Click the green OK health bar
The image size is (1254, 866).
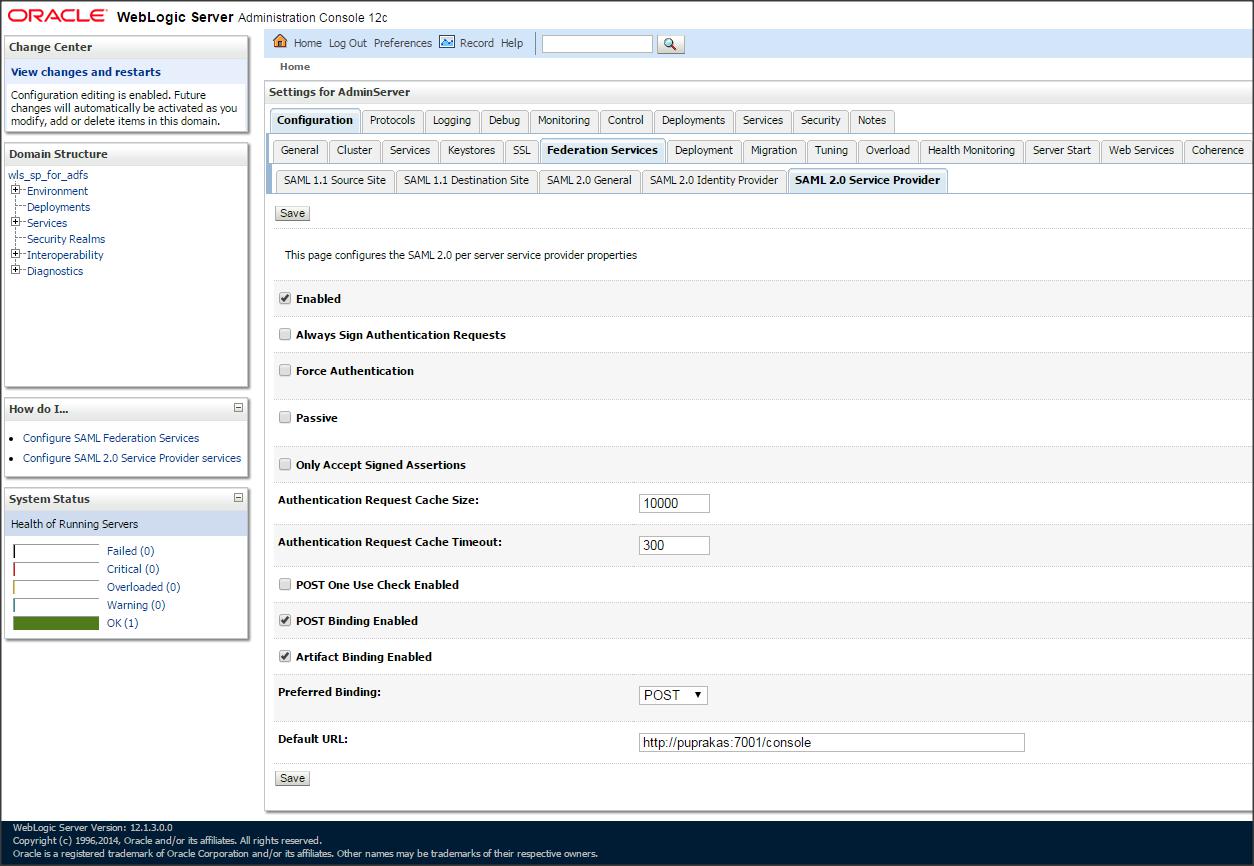pyautogui.click(x=56, y=623)
